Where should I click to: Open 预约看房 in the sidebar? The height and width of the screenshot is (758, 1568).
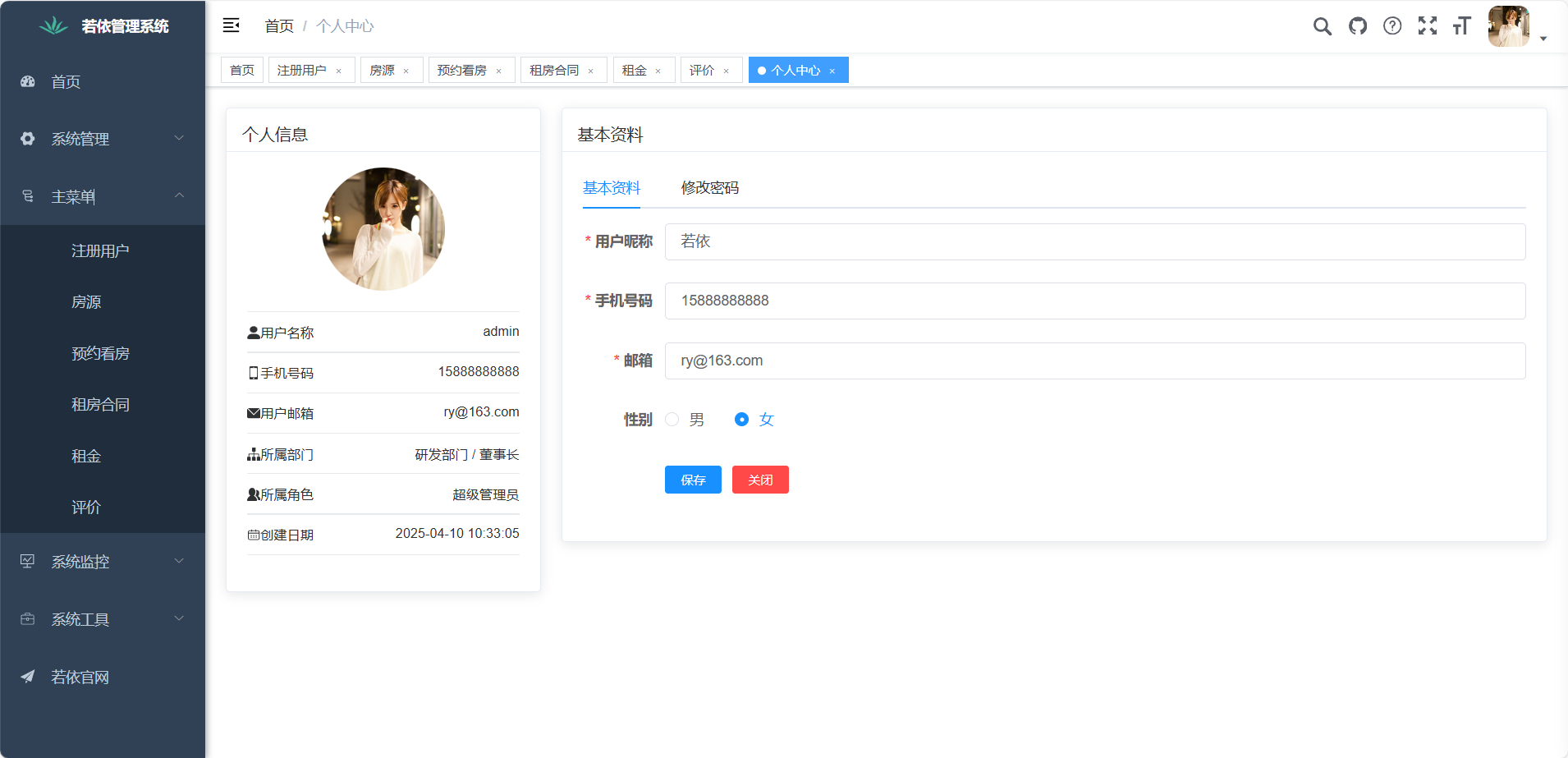click(x=103, y=353)
